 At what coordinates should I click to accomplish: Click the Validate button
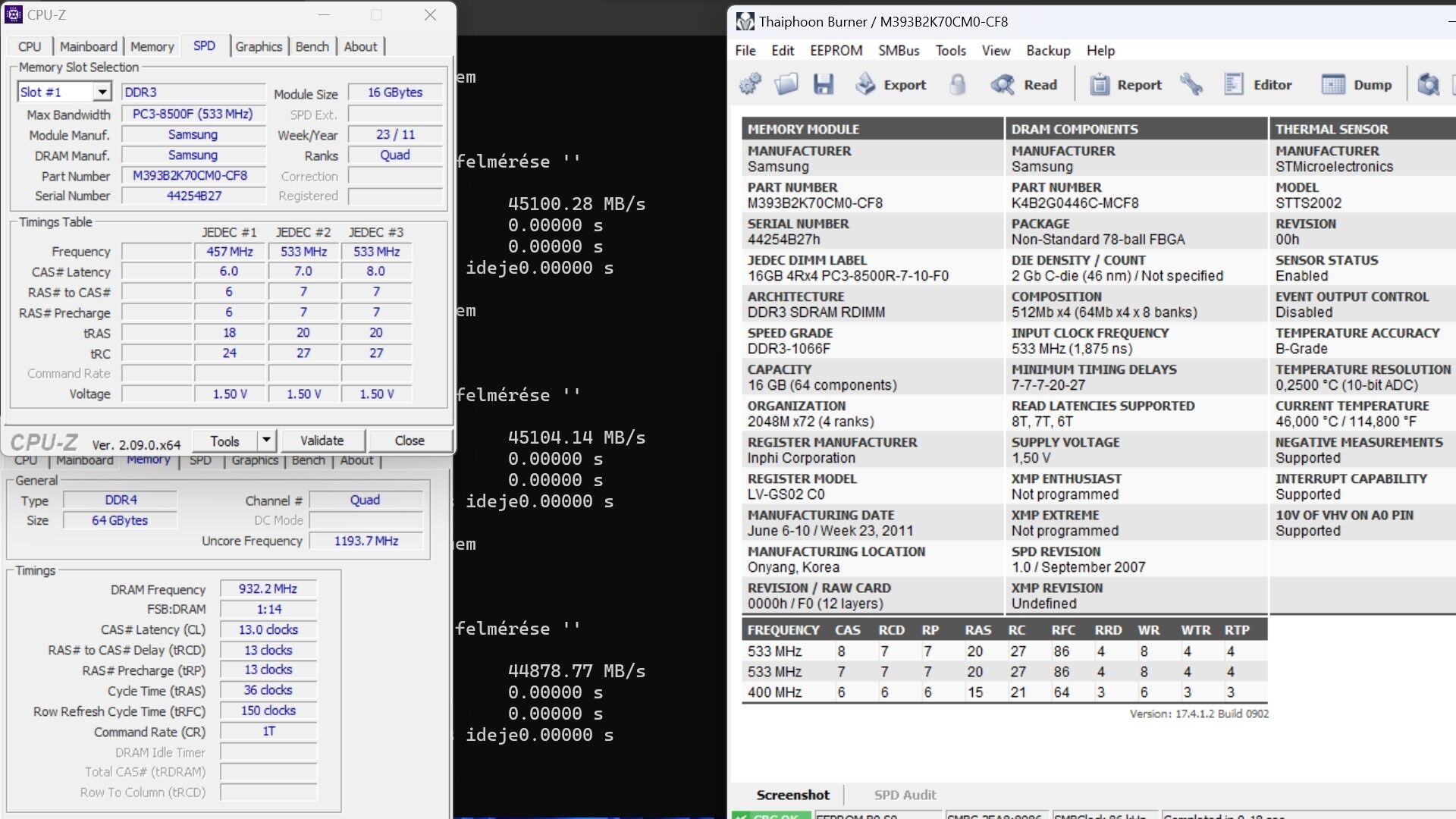click(x=322, y=440)
